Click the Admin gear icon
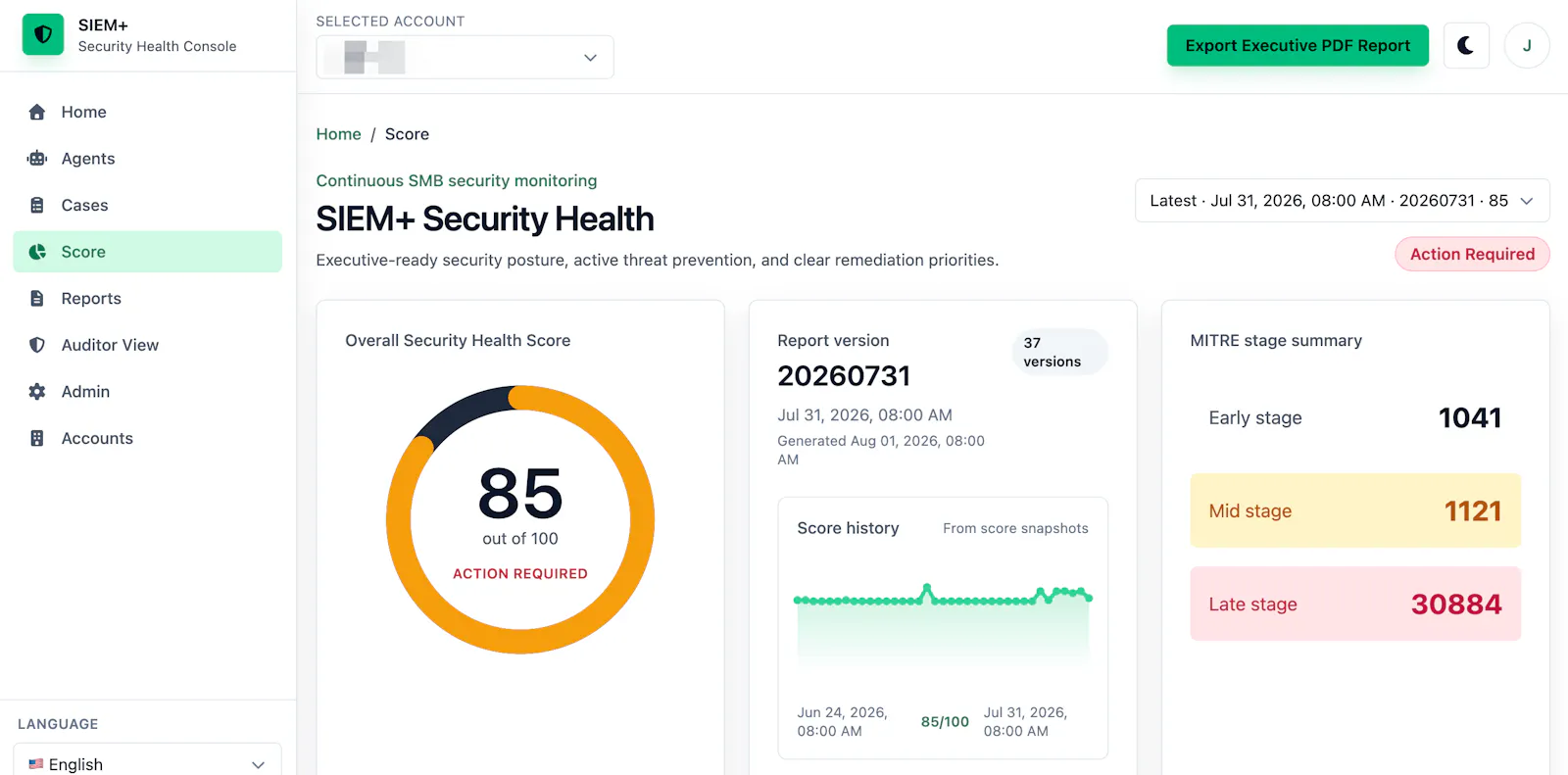This screenshot has height=775, width=1568. tap(37, 392)
